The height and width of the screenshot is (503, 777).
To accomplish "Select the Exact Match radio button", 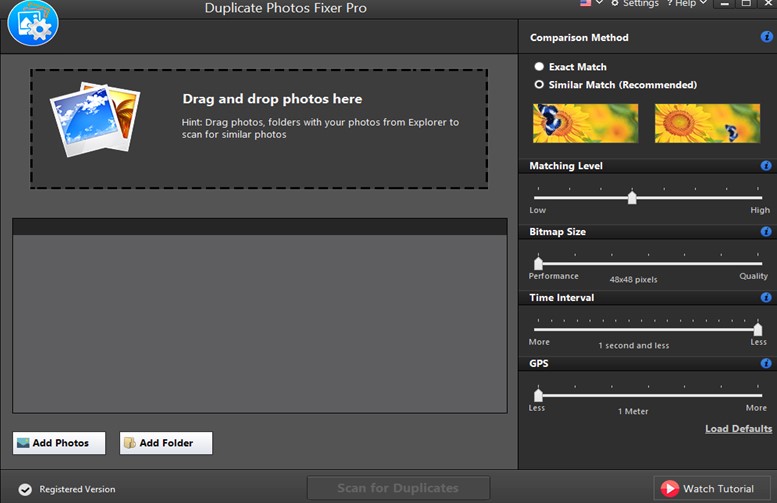I will pos(539,66).
